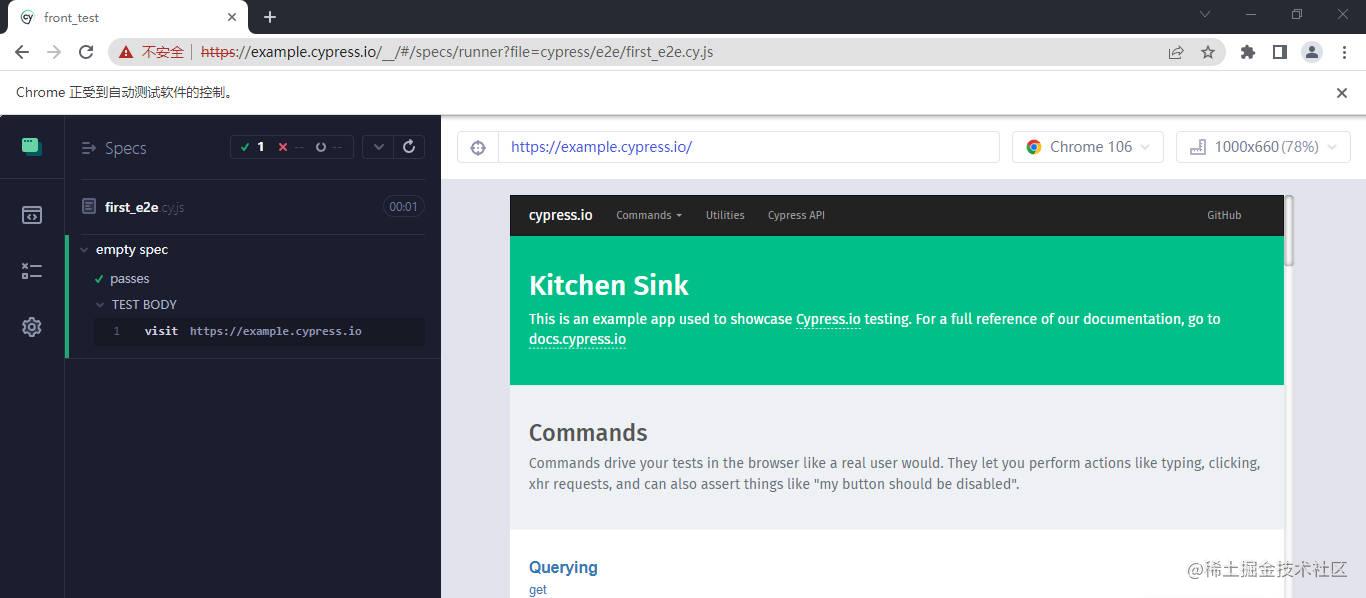
Task: Open the selector playground crosshair icon
Action: 478,147
